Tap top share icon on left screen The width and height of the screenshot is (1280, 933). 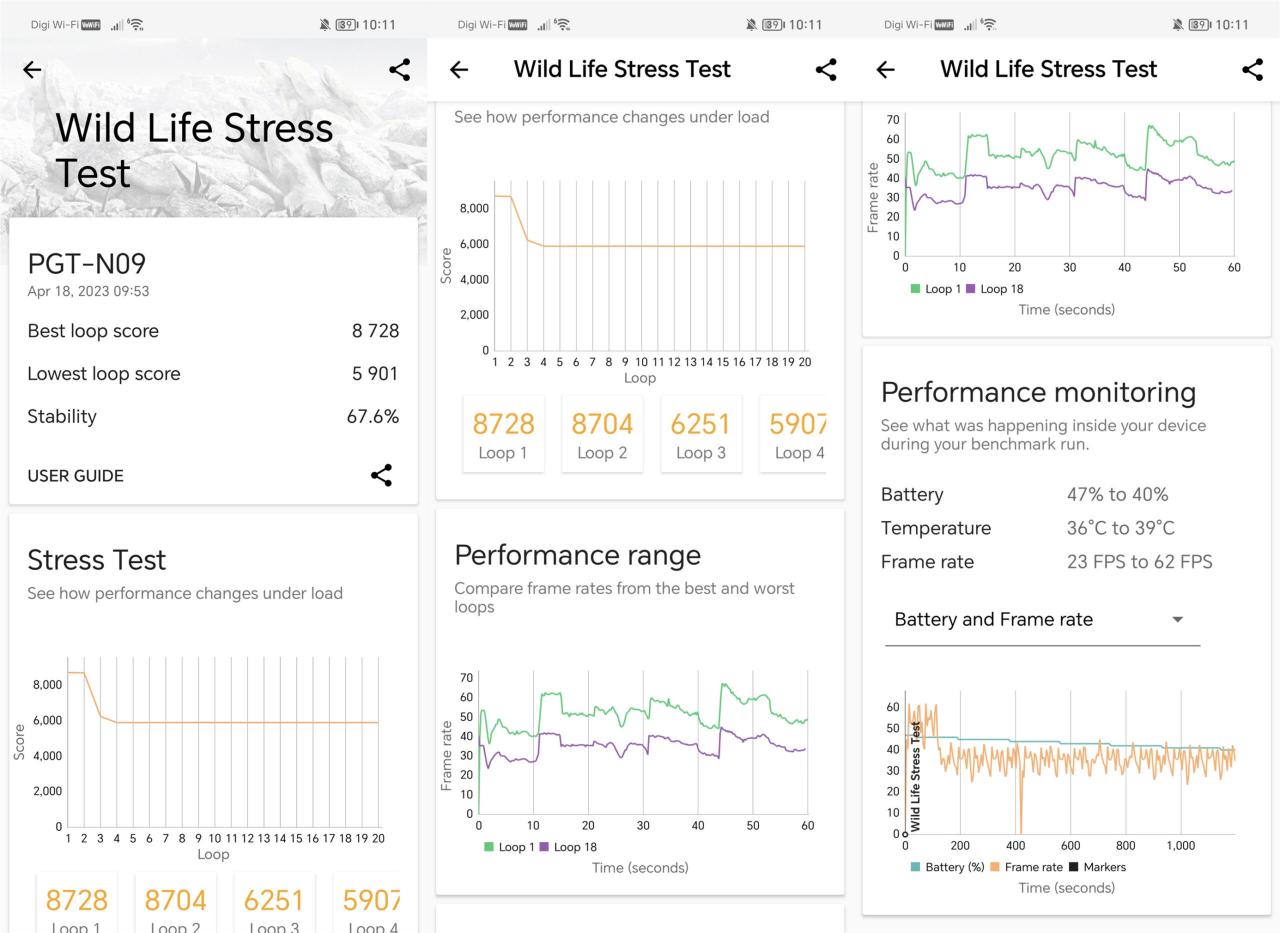click(399, 69)
